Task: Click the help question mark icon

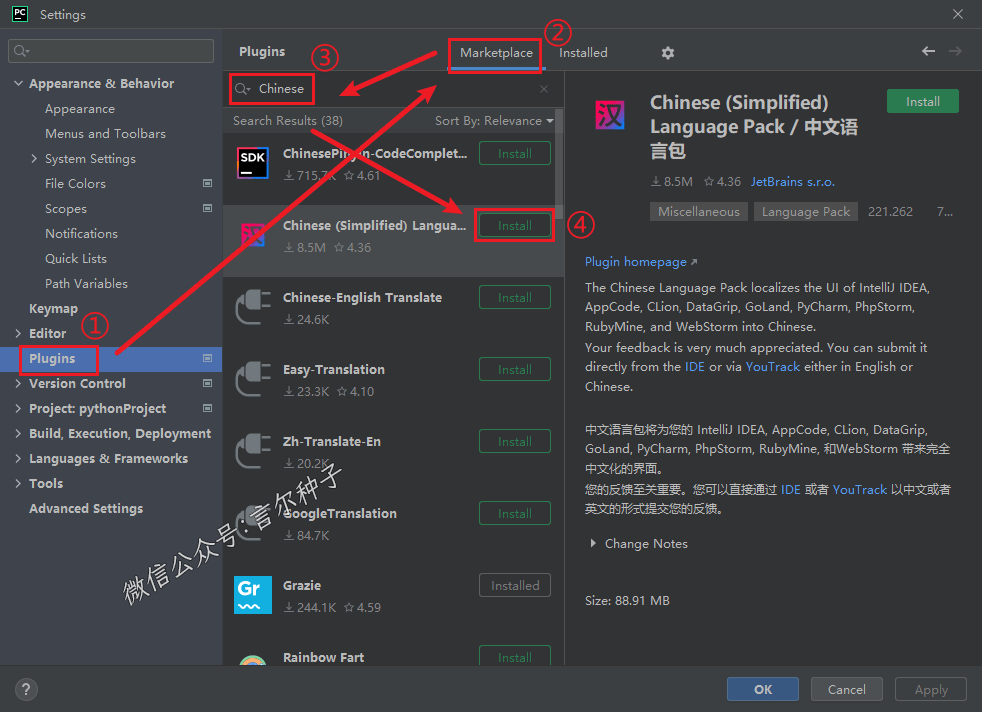Action: click(26, 689)
